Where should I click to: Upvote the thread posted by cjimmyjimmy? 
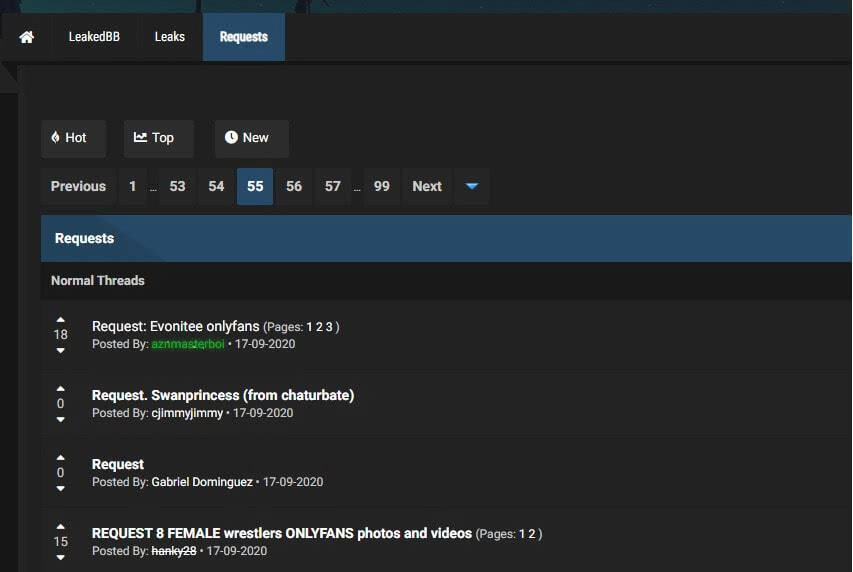60,389
